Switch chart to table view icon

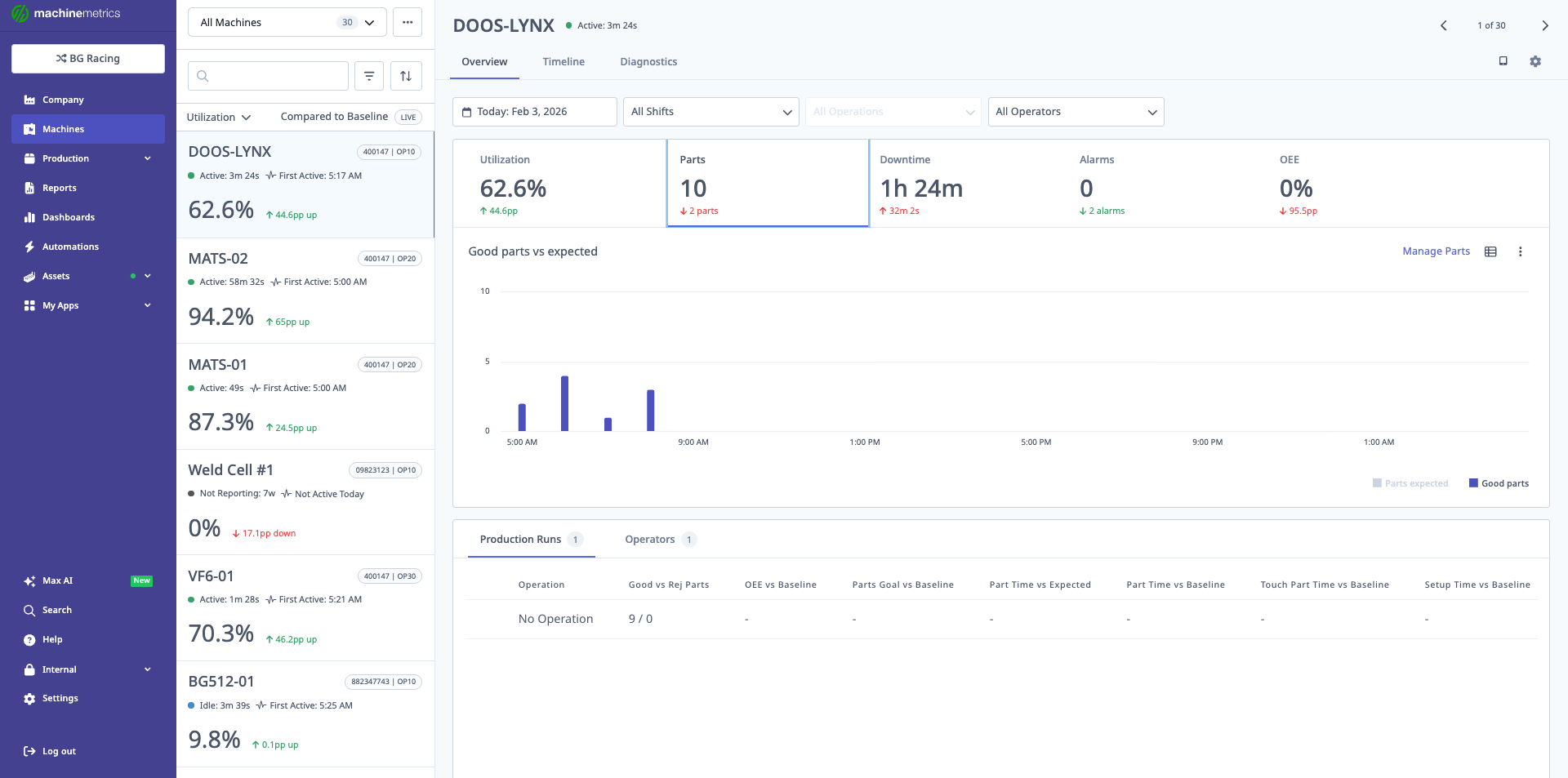(1490, 251)
